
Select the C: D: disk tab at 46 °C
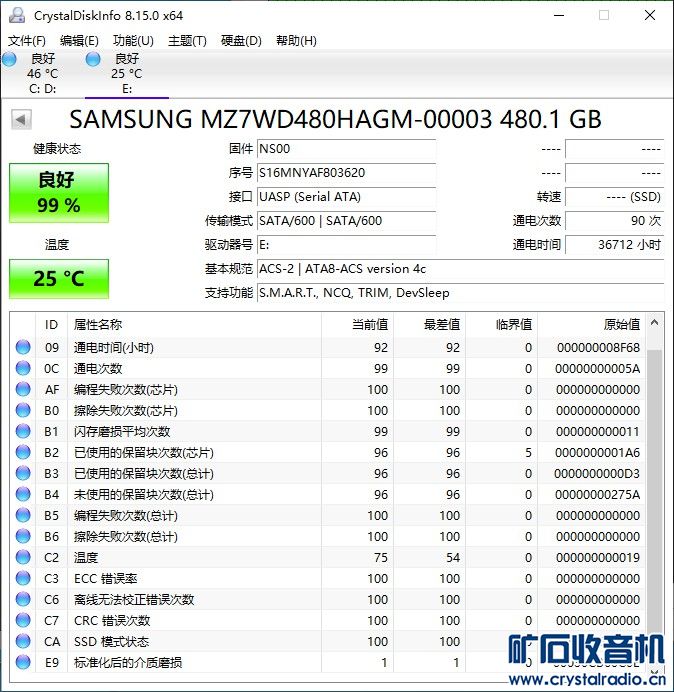[x=42, y=73]
